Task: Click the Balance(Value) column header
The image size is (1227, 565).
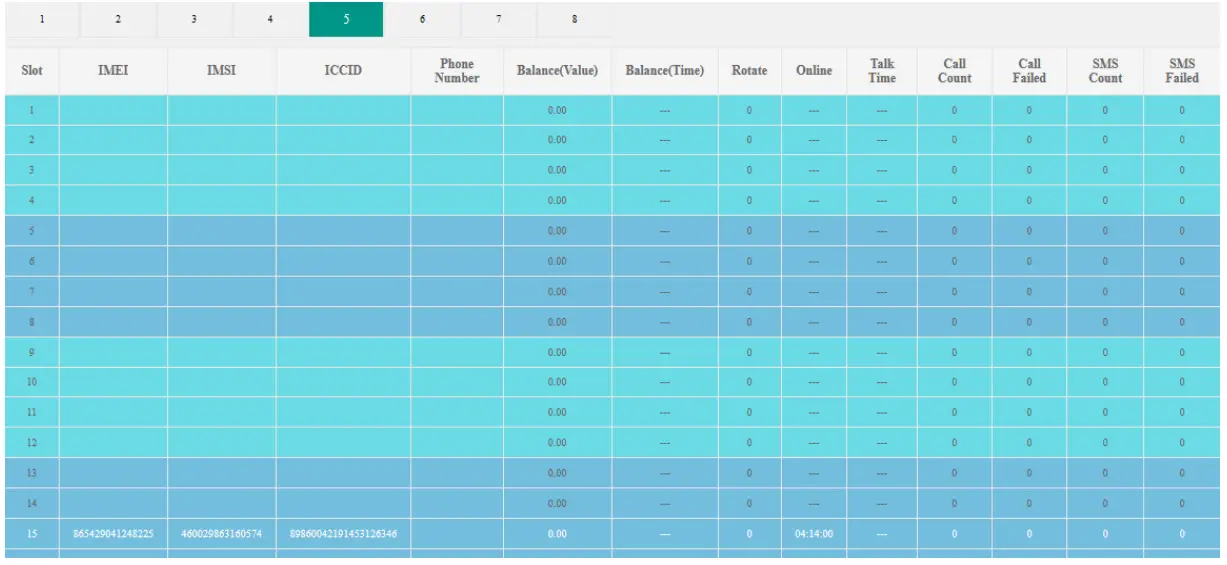Action: point(557,71)
